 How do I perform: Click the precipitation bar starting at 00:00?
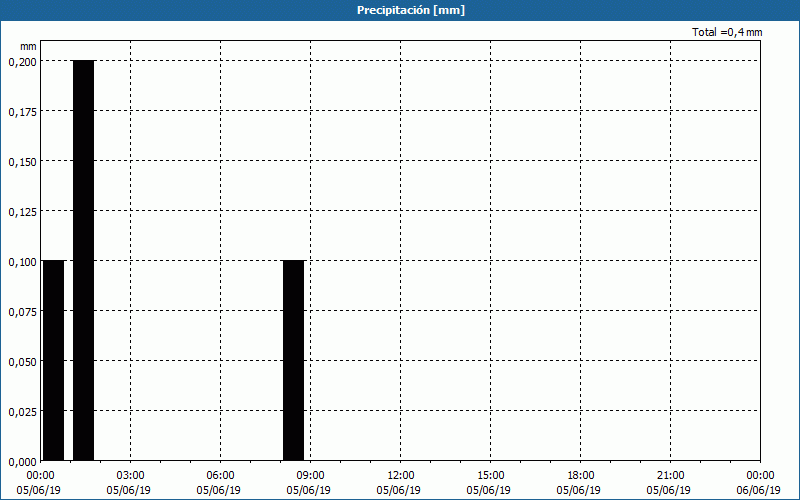54,361
